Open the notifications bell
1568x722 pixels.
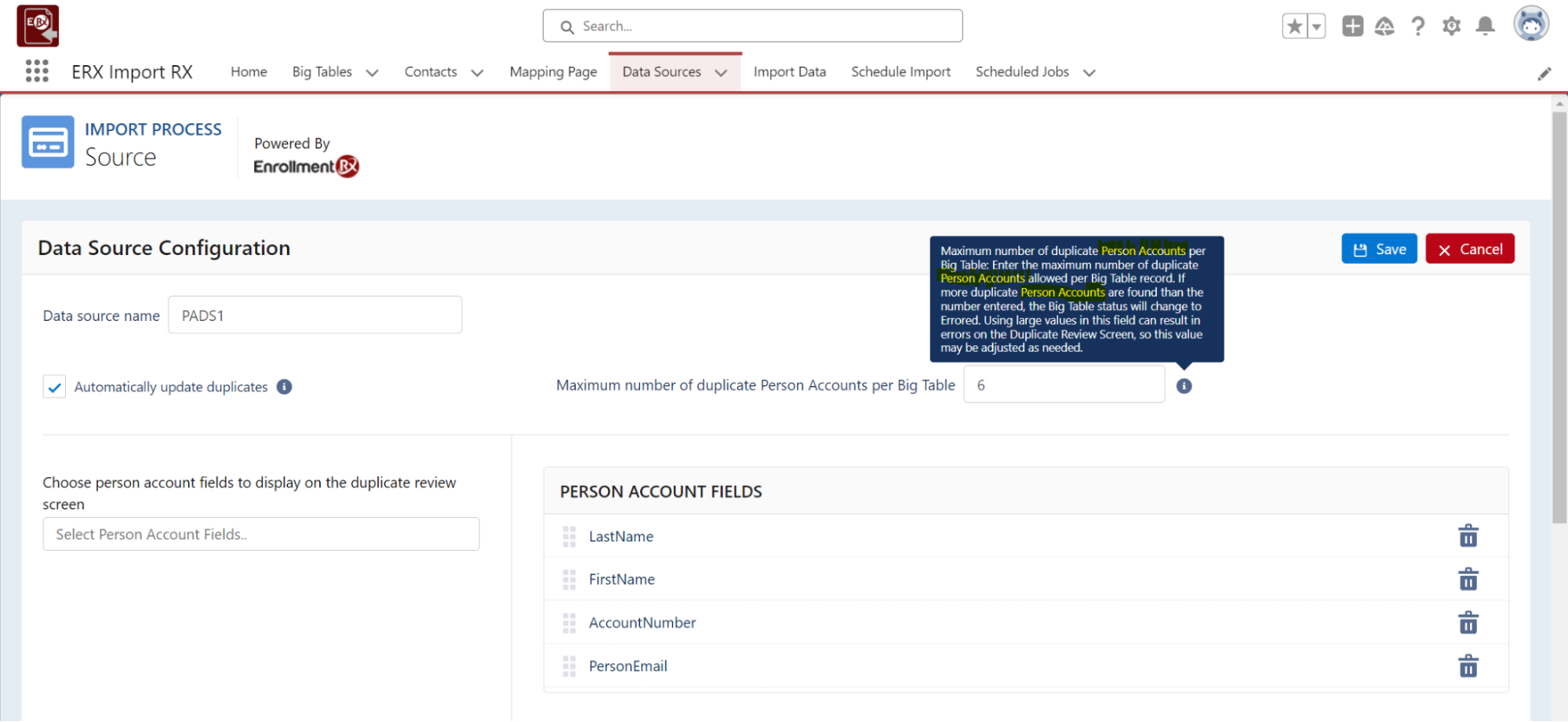click(x=1485, y=26)
